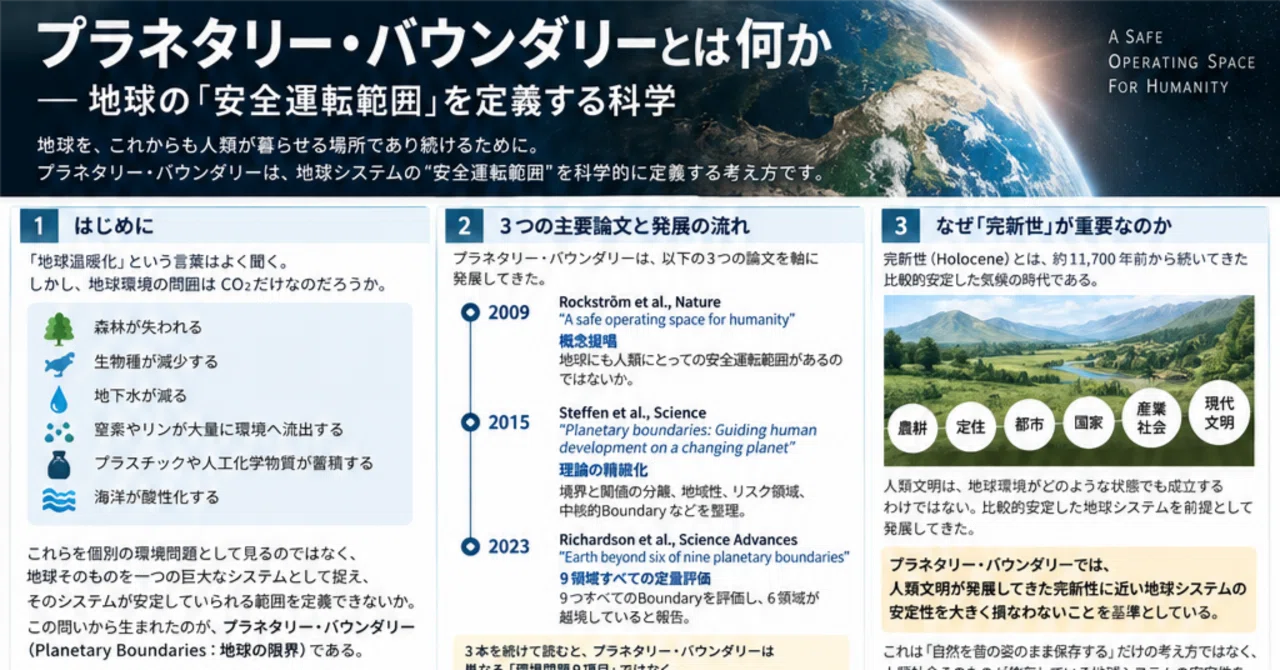The width and height of the screenshot is (1280, 670).
Task: Select the 2023 timeline marker
Action: coord(470,547)
